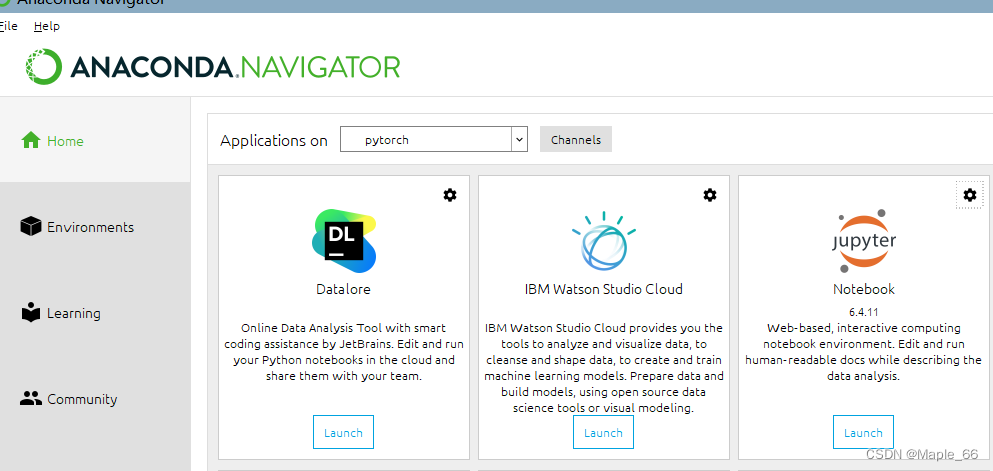
Task: Click the IBM Watson Studio Cloud description
Action: [x=604, y=368]
